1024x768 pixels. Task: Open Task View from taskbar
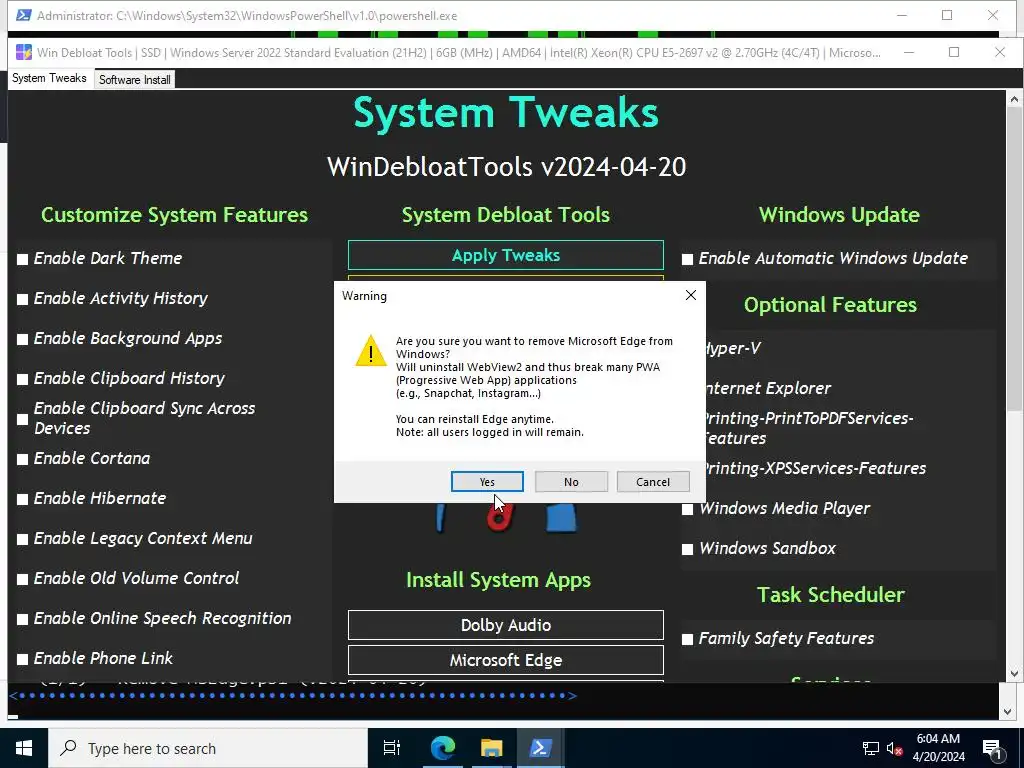point(392,748)
